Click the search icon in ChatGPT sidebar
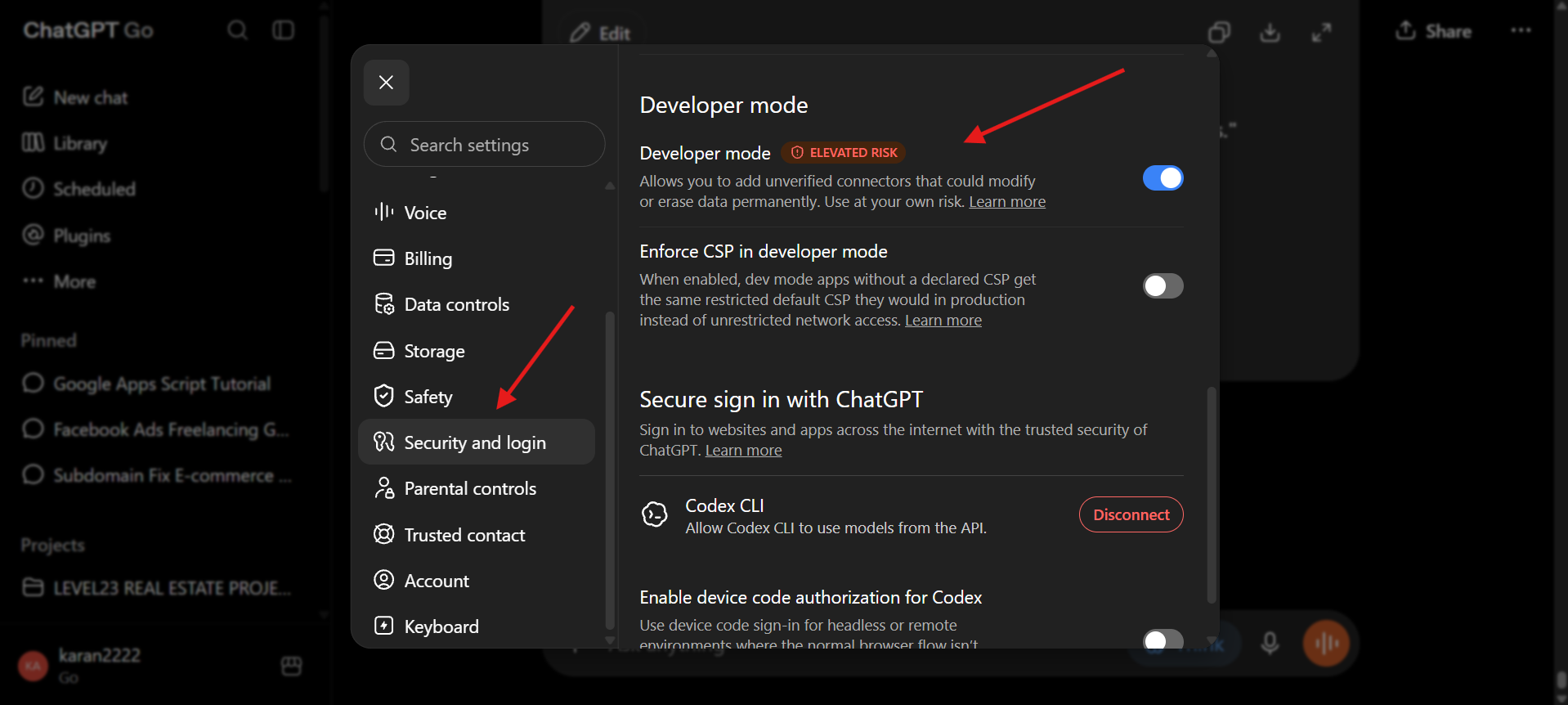Image resolution: width=1568 pixels, height=705 pixels. tap(237, 30)
